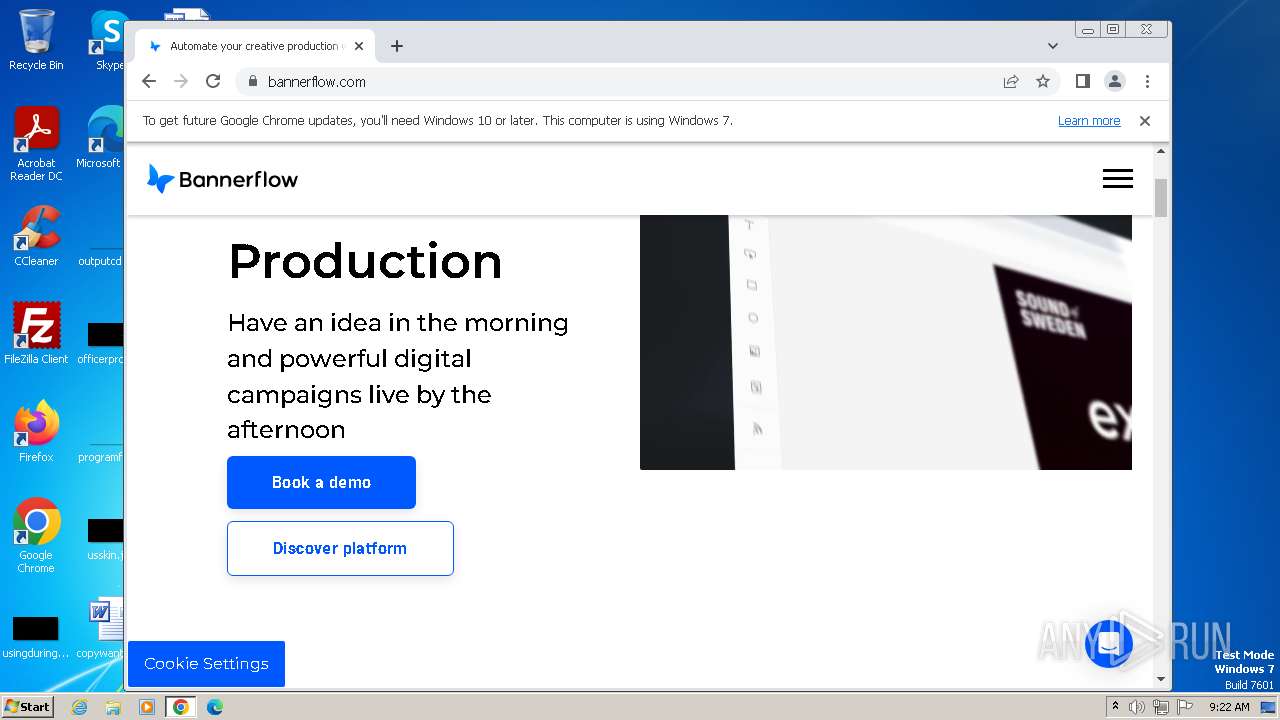Close the Automate your creative production tab
Image resolution: width=1280 pixels, height=720 pixels.
coord(359,46)
